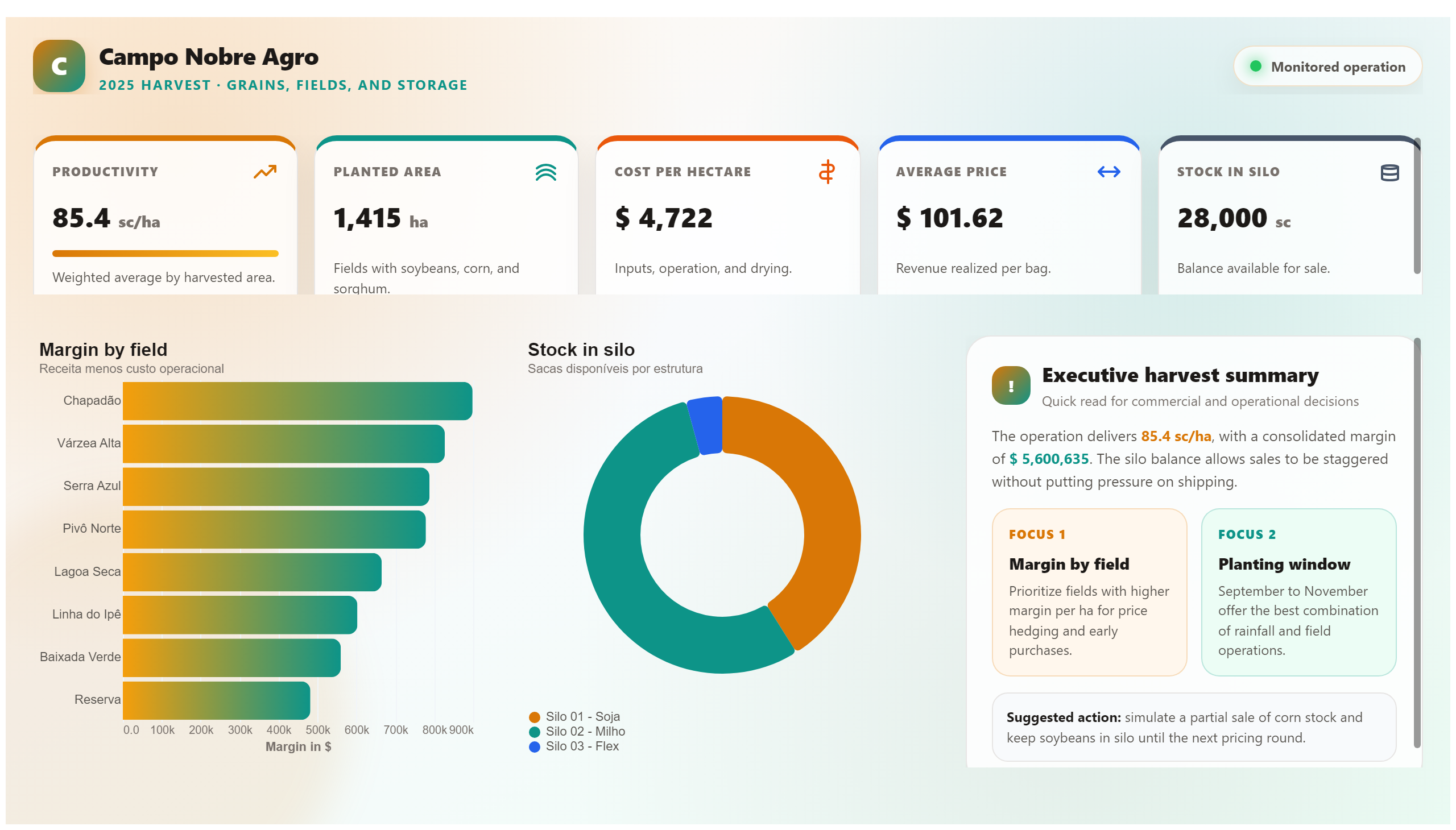Open the Focus 1 Margin by field card
The width and height of the screenshot is (1456, 830).
point(1089,592)
